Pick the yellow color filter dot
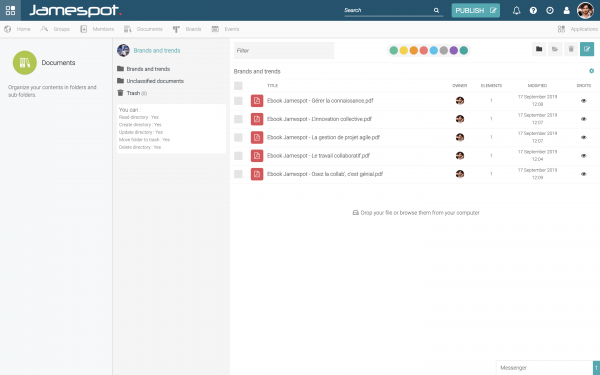The width and height of the screenshot is (600, 375). click(x=403, y=51)
